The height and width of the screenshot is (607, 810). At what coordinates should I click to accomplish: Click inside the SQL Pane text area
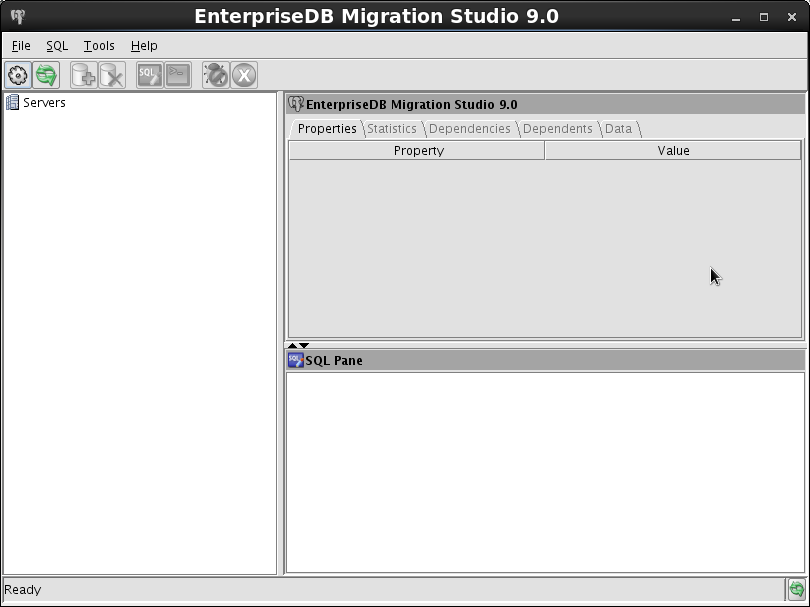point(545,472)
